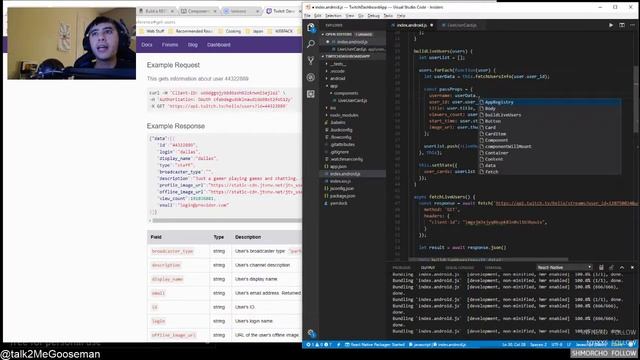Click the Ln, Col indicator in status bar
Viewport: 640px width, 360px height.
pyautogui.click(x=513, y=345)
